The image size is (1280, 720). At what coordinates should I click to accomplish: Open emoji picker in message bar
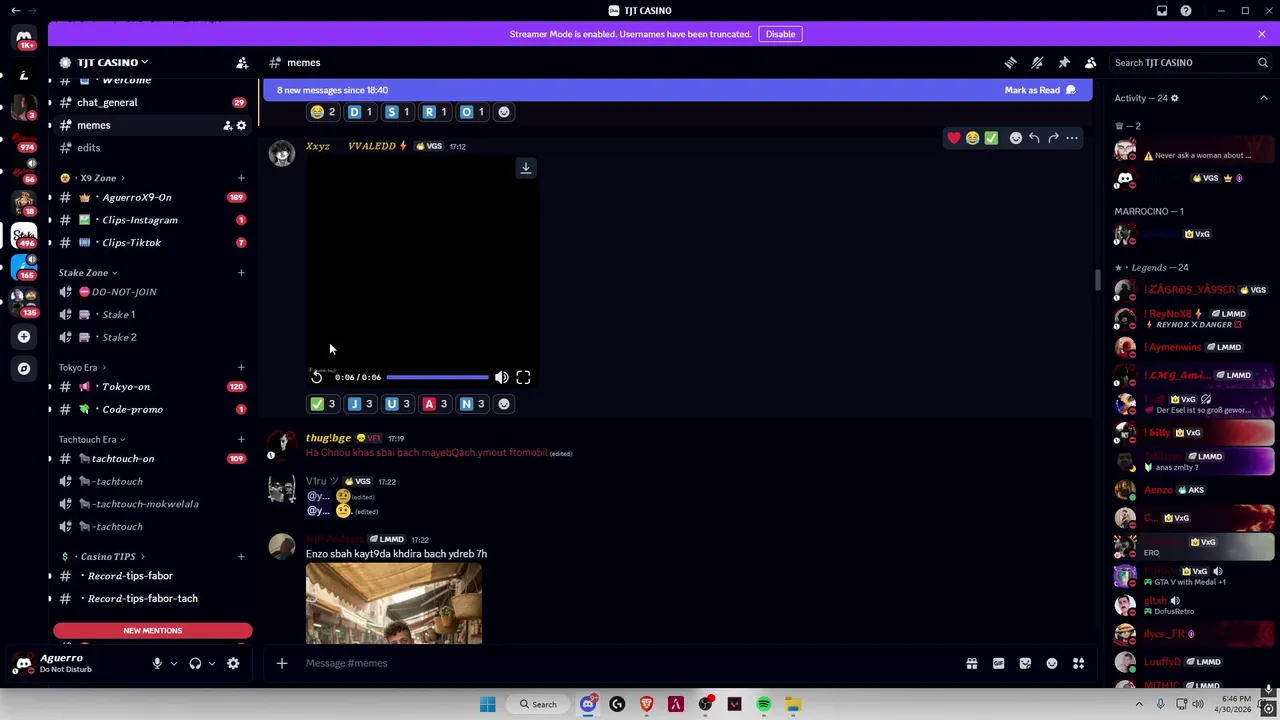click(1052, 663)
